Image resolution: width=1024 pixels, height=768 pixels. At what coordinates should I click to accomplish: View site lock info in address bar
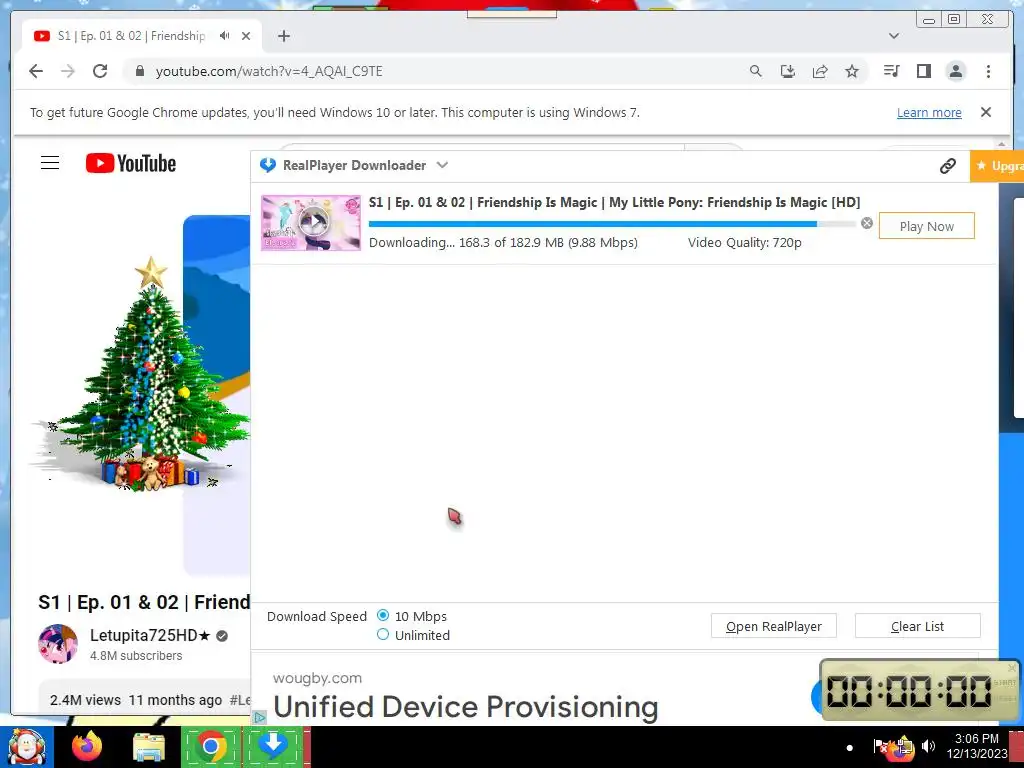pos(139,71)
